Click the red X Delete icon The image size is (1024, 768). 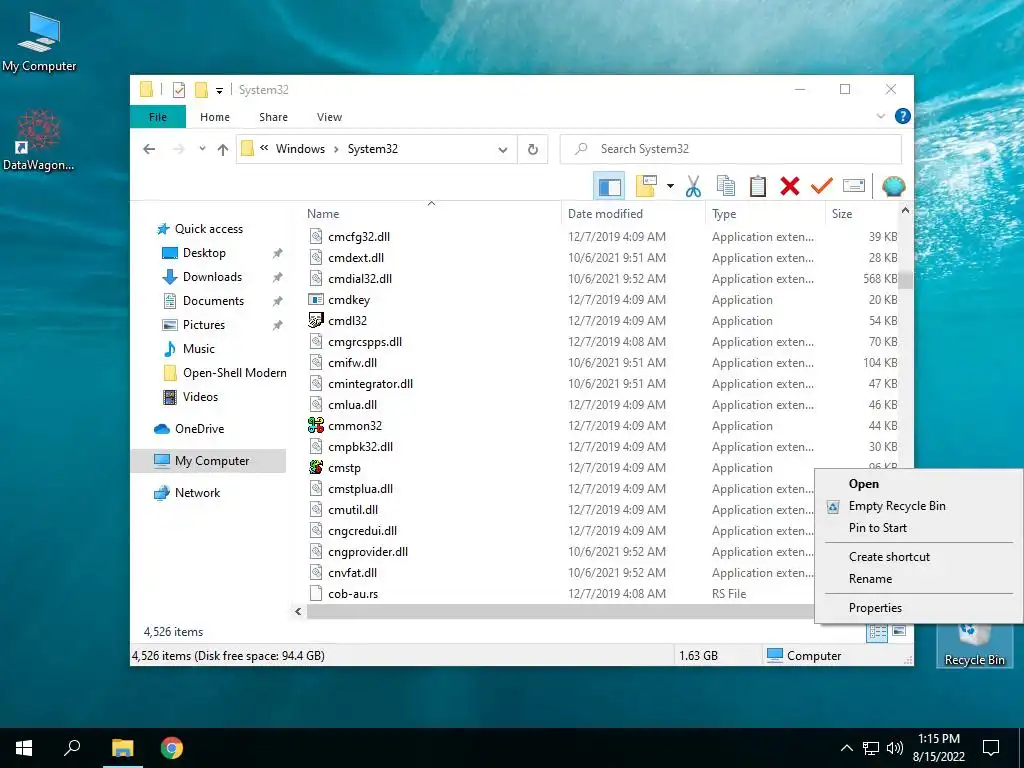790,186
